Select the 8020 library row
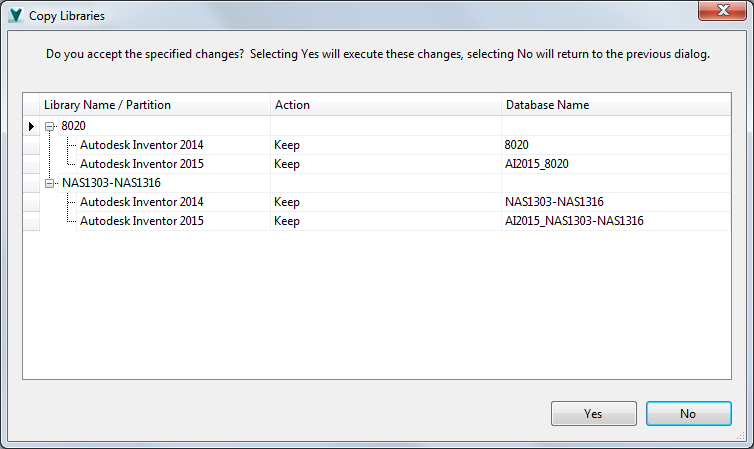The height and width of the screenshot is (449, 754). click(73, 126)
